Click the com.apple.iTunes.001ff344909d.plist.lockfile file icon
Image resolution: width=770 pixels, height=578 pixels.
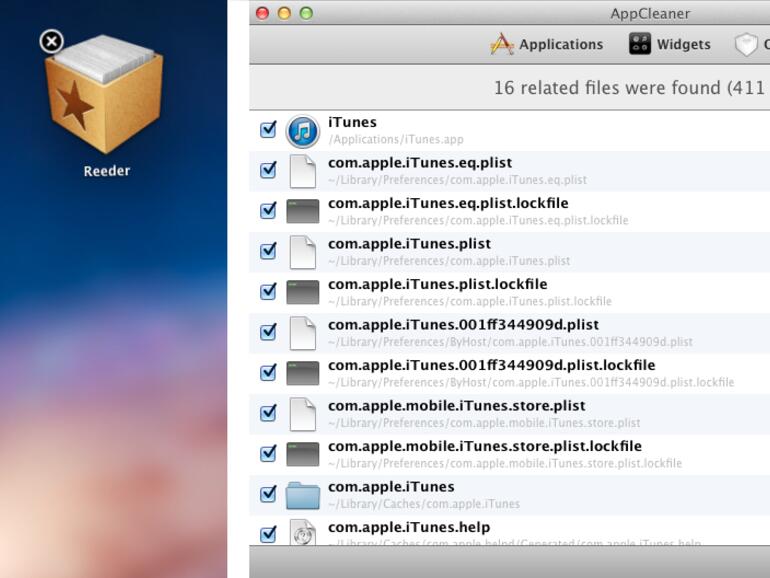click(x=302, y=373)
